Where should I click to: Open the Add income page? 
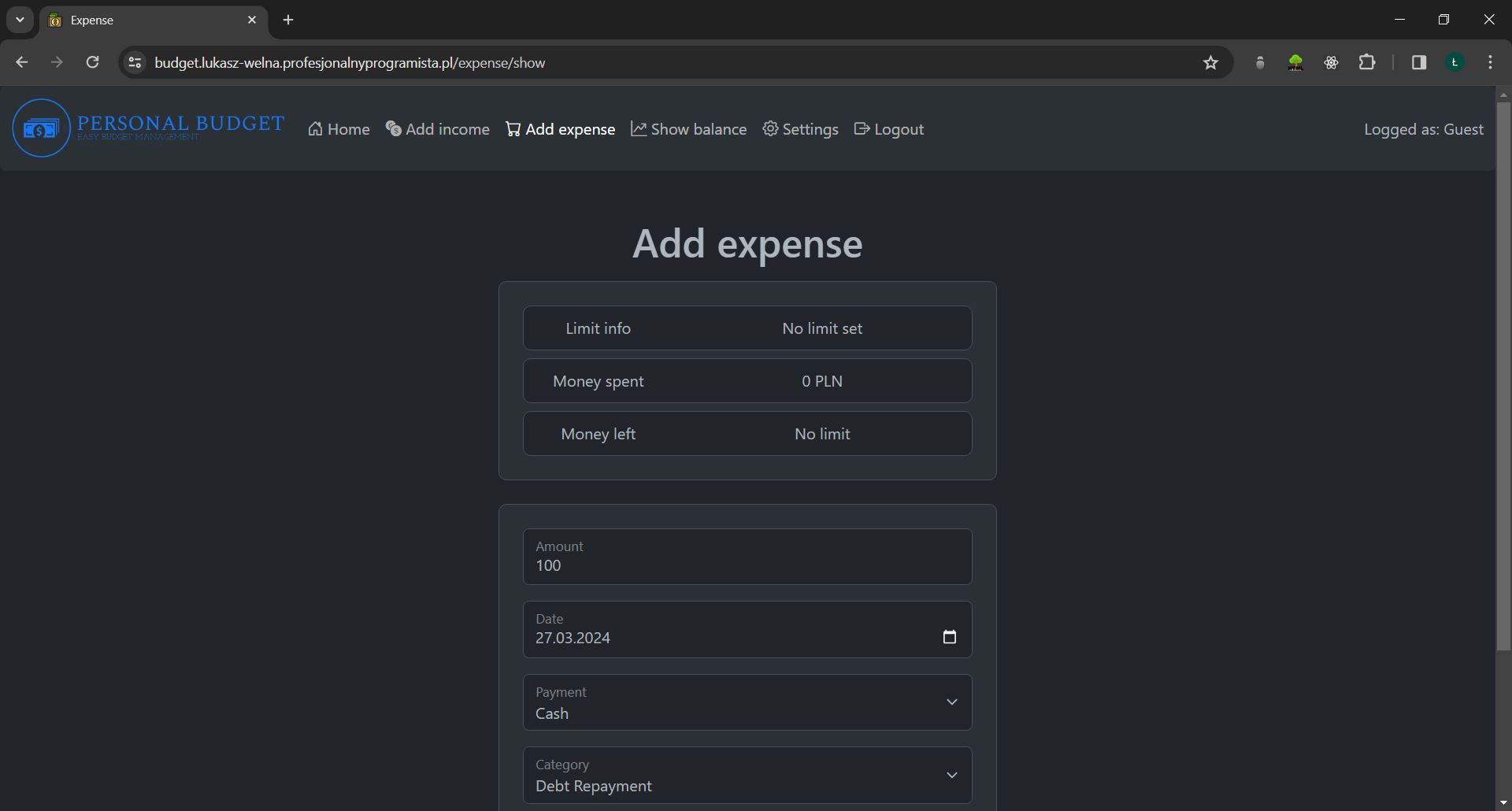(x=438, y=129)
